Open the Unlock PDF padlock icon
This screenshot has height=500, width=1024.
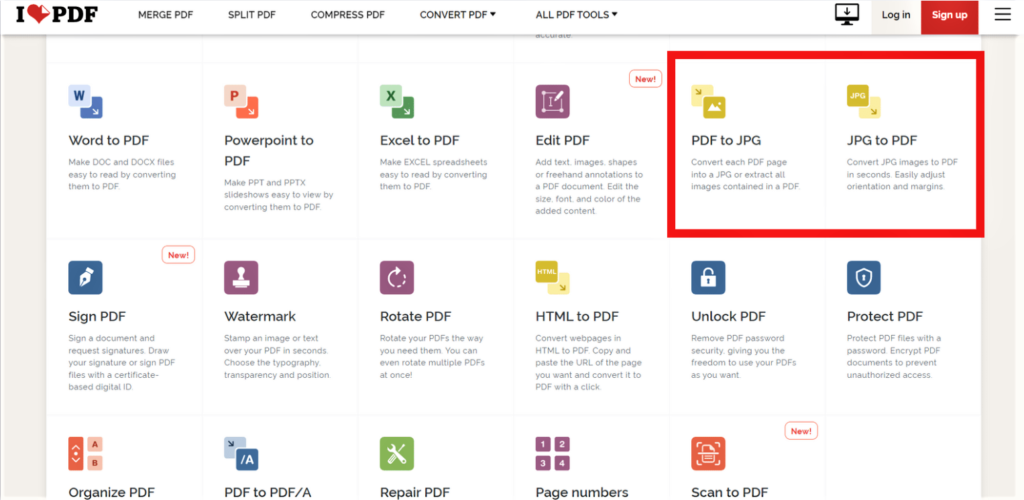point(709,277)
